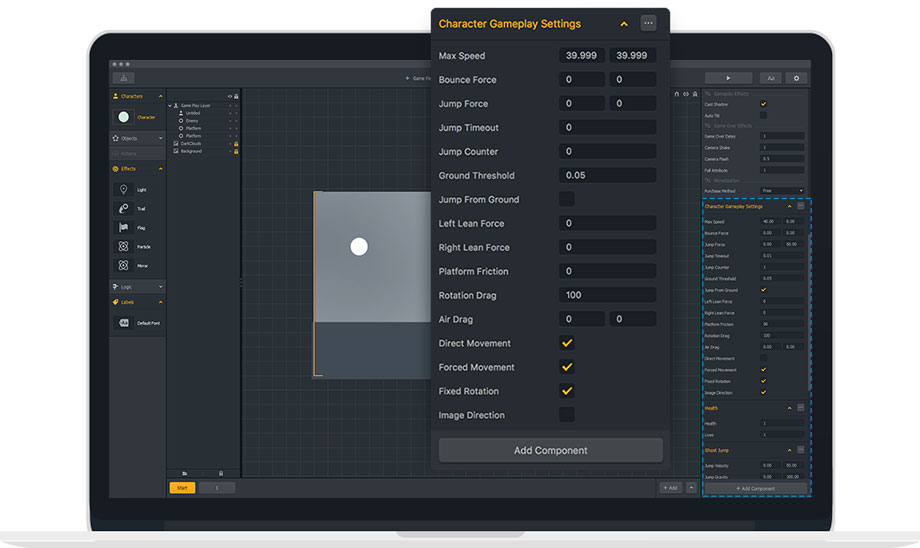Select the Flag effect icon
Screen dimensions: 920x548
point(123,228)
